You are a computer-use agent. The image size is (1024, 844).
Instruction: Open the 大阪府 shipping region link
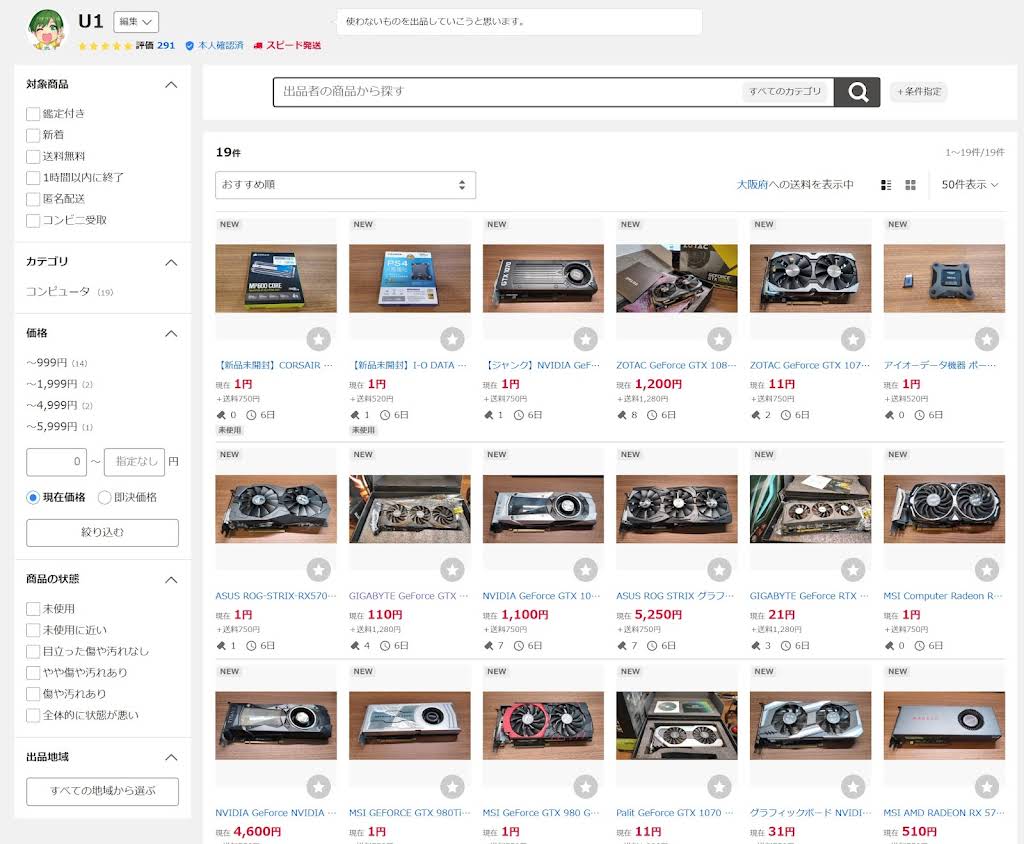tap(752, 185)
